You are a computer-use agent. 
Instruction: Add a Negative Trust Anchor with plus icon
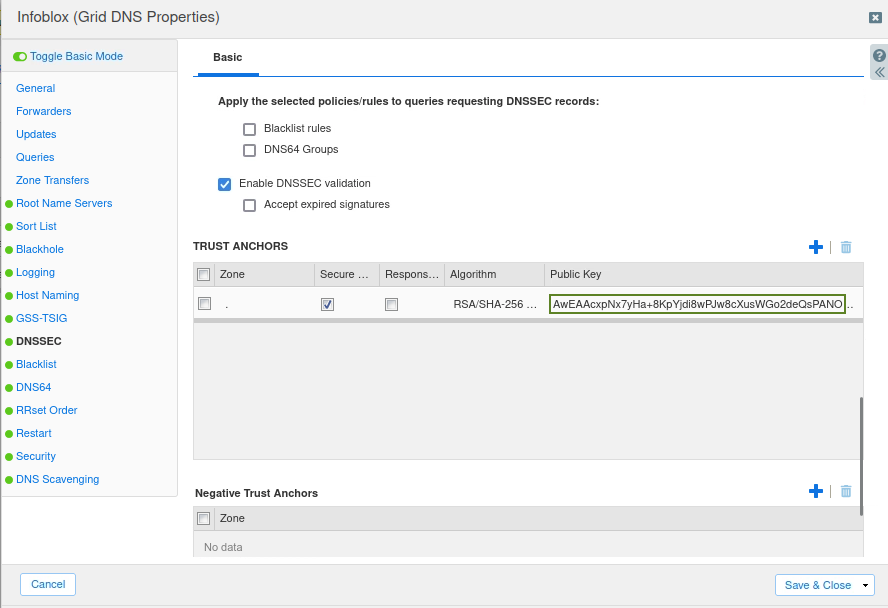(x=815, y=491)
